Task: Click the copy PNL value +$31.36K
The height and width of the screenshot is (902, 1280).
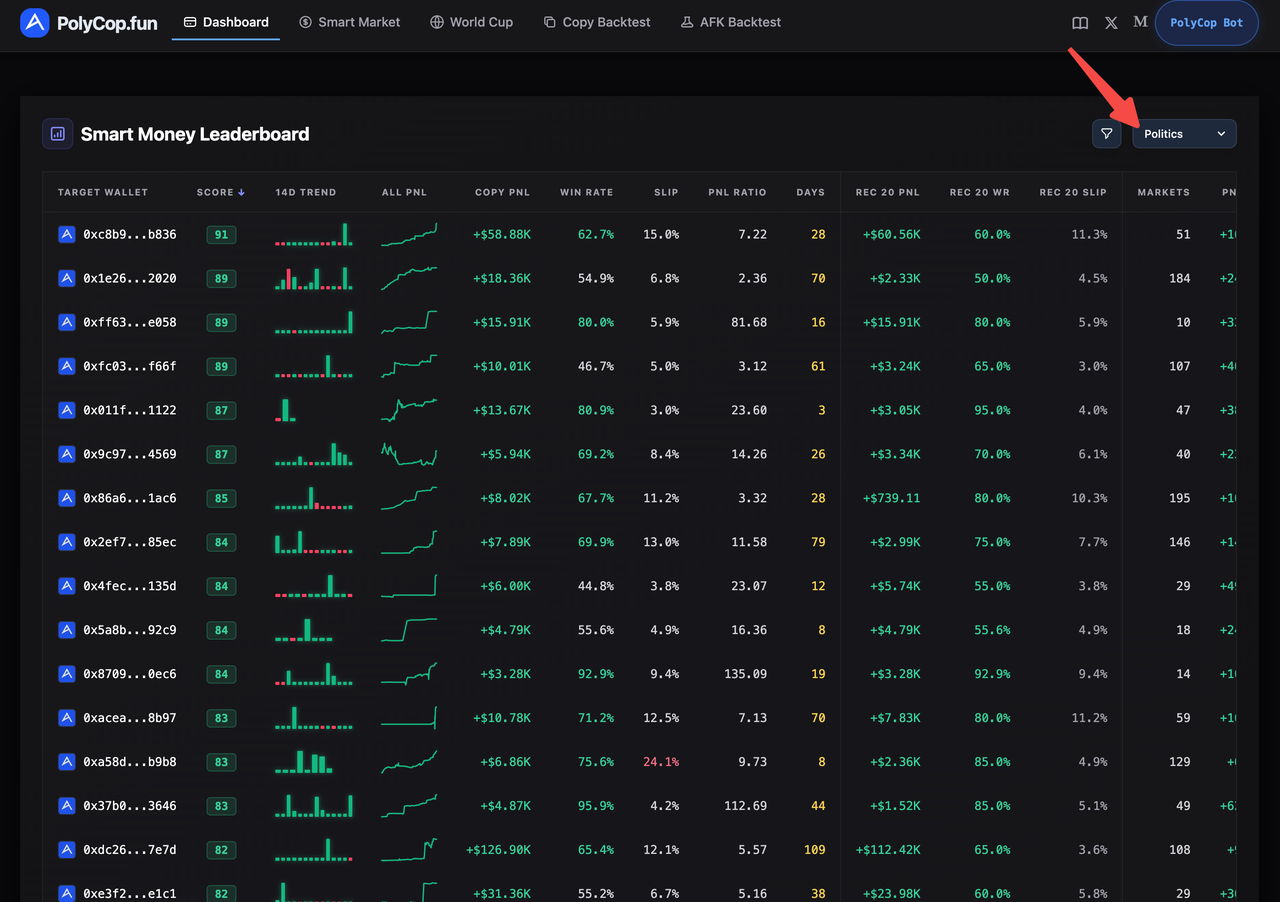Action: pyautogui.click(x=502, y=893)
